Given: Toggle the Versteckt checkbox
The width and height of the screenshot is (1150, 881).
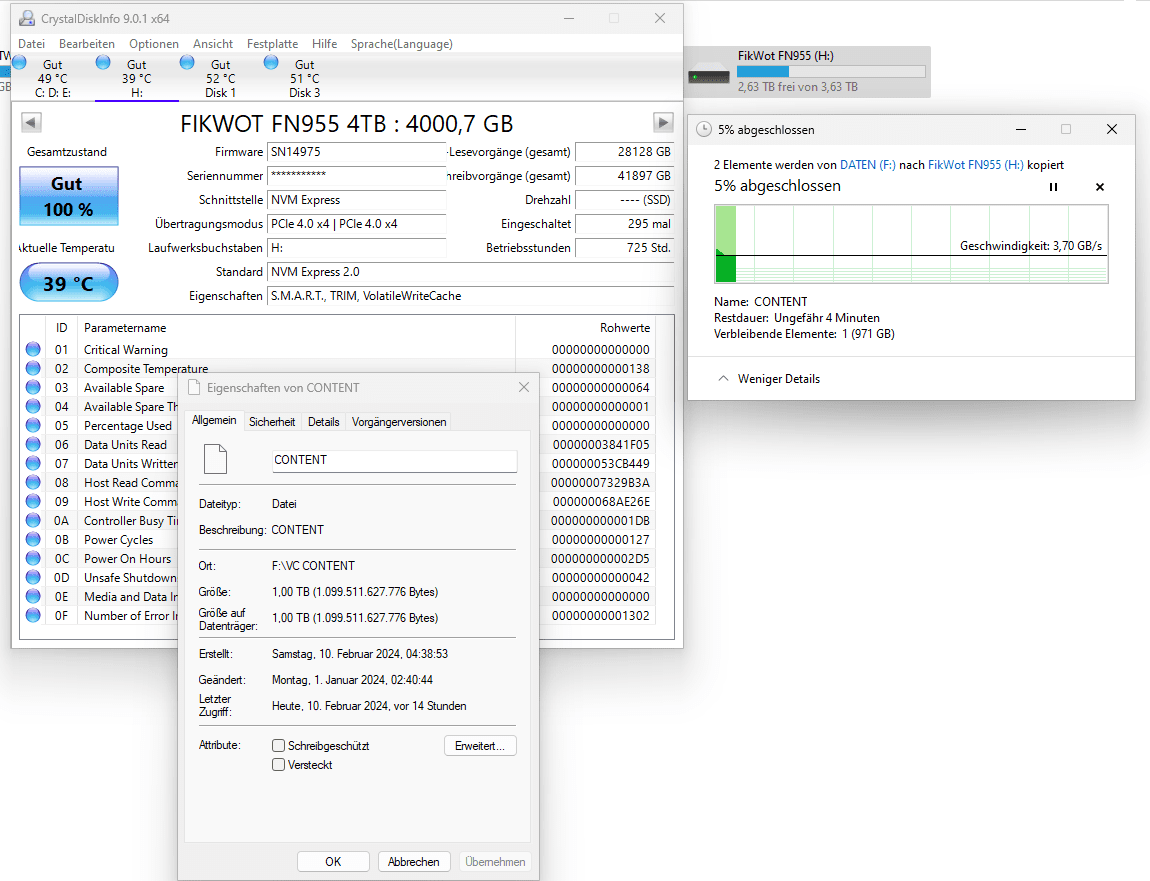Looking at the screenshot, I should pyautogui.click(x=278, y=764).
